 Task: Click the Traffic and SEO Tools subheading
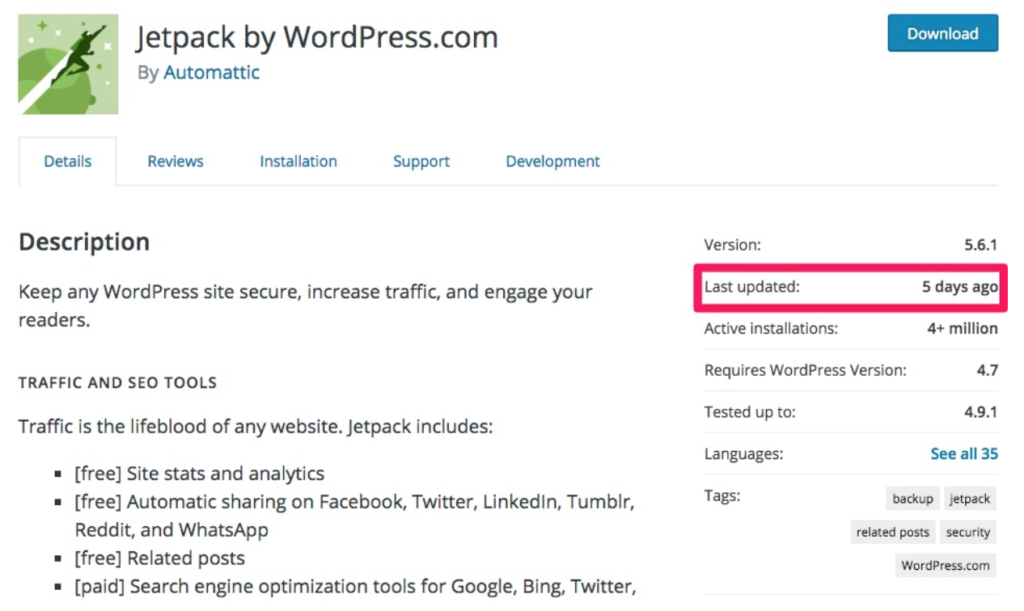[117, 383]
